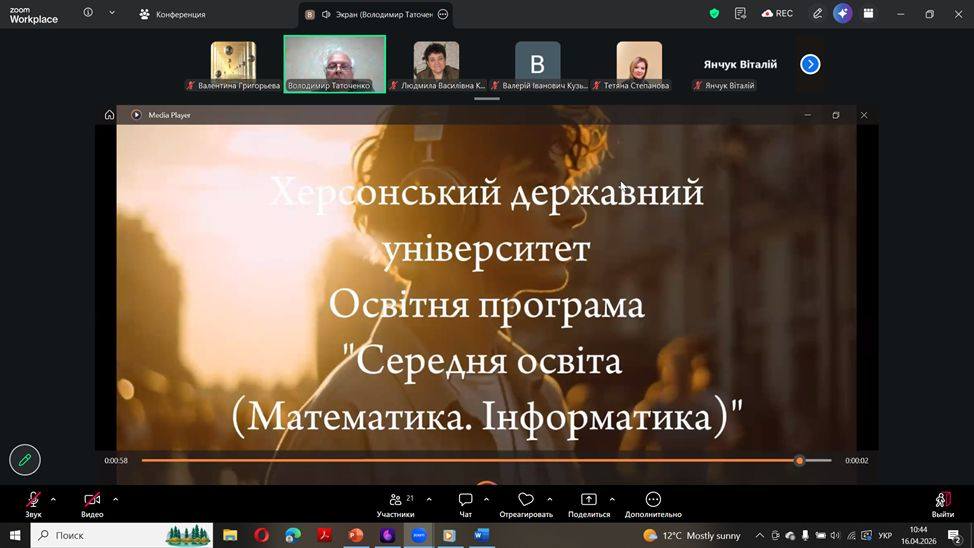Select Володимир Таточенко video thumbnail
The width and height of the screenshot is (974, 548).
click(334, 64)
